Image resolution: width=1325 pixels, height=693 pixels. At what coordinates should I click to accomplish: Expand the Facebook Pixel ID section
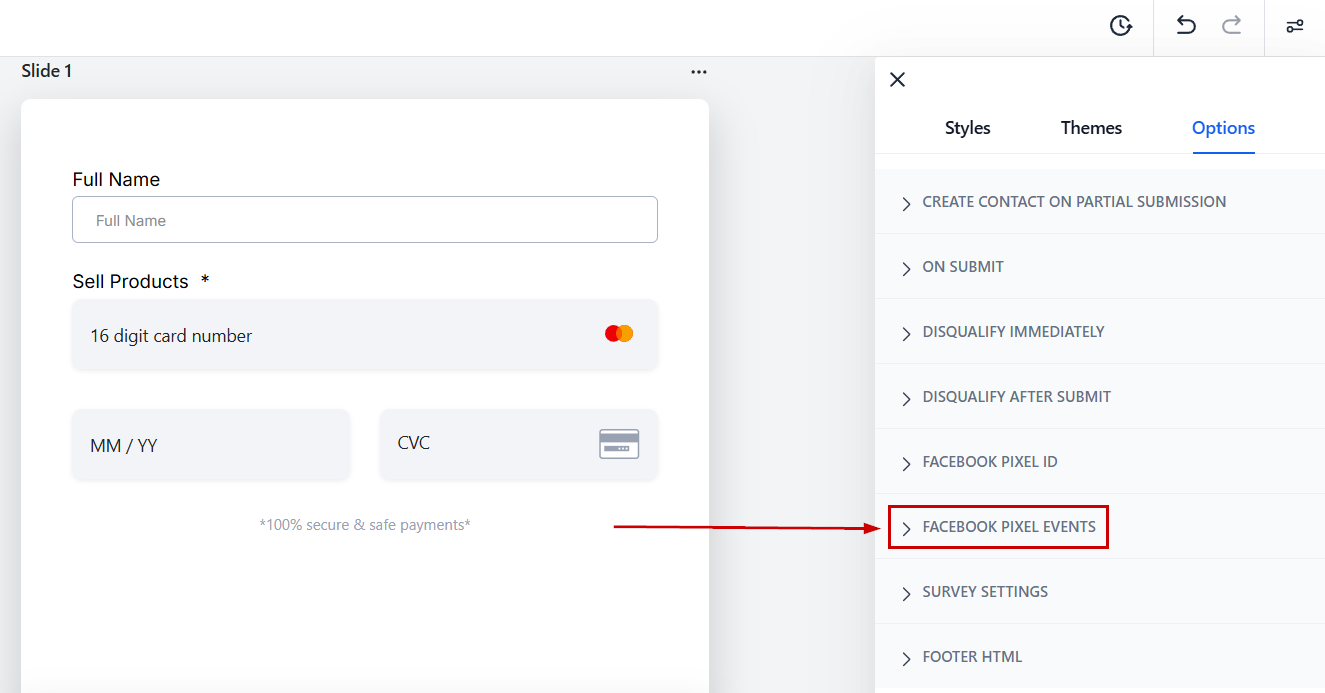[x=1100, y=462]
